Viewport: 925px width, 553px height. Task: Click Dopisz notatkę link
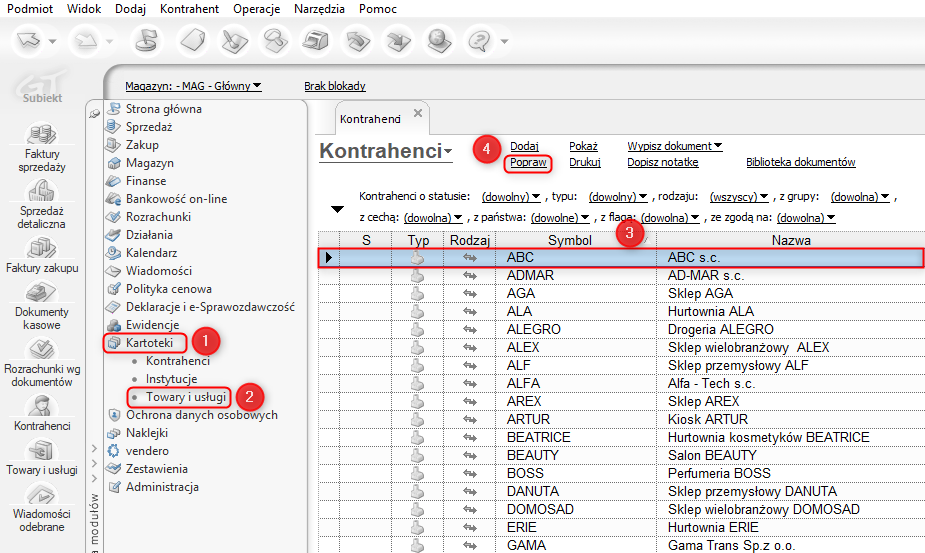[662, 162]
